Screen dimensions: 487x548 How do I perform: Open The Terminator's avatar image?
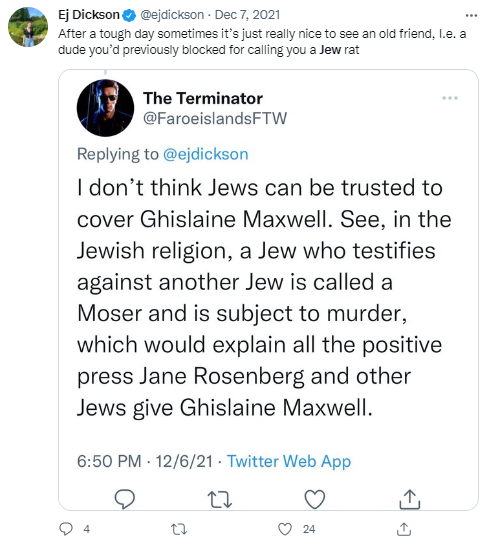point(105,108)
